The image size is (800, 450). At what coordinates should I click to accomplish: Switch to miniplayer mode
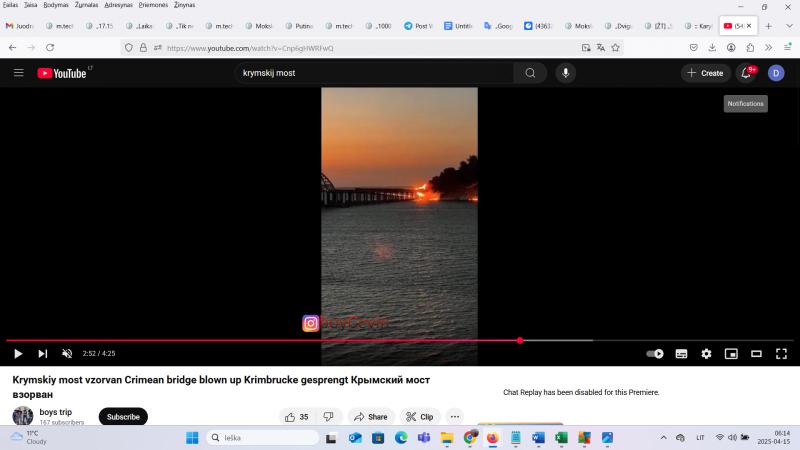click(x=731, y=353)
